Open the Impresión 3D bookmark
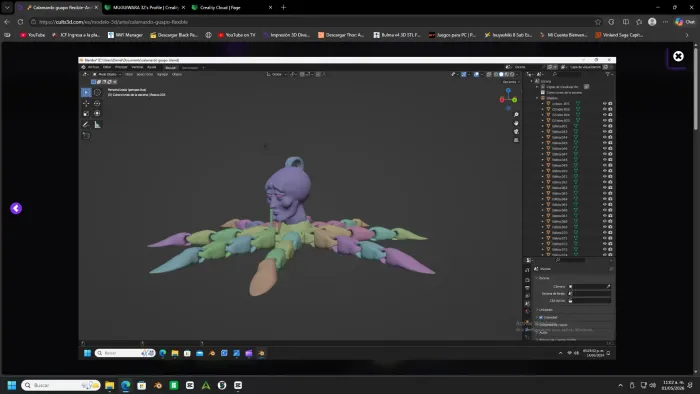 pyautogui.click(x=286, y=35)
